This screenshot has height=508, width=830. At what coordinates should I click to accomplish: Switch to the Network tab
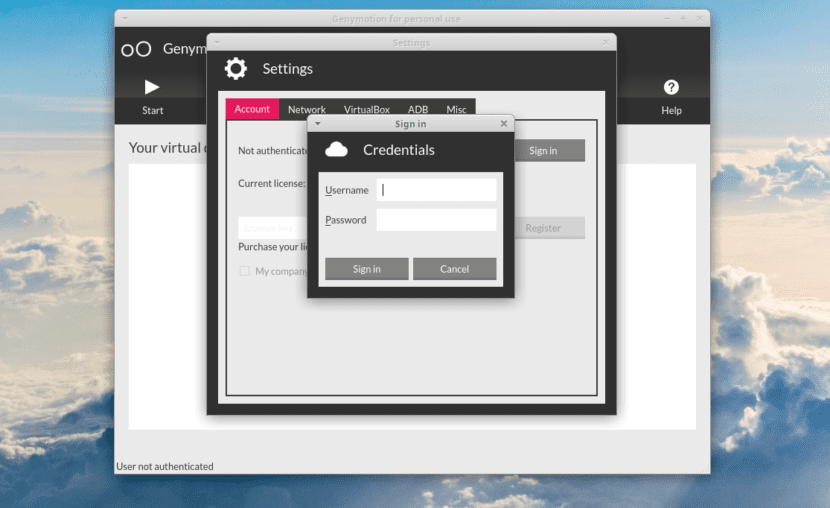[307, 110]
